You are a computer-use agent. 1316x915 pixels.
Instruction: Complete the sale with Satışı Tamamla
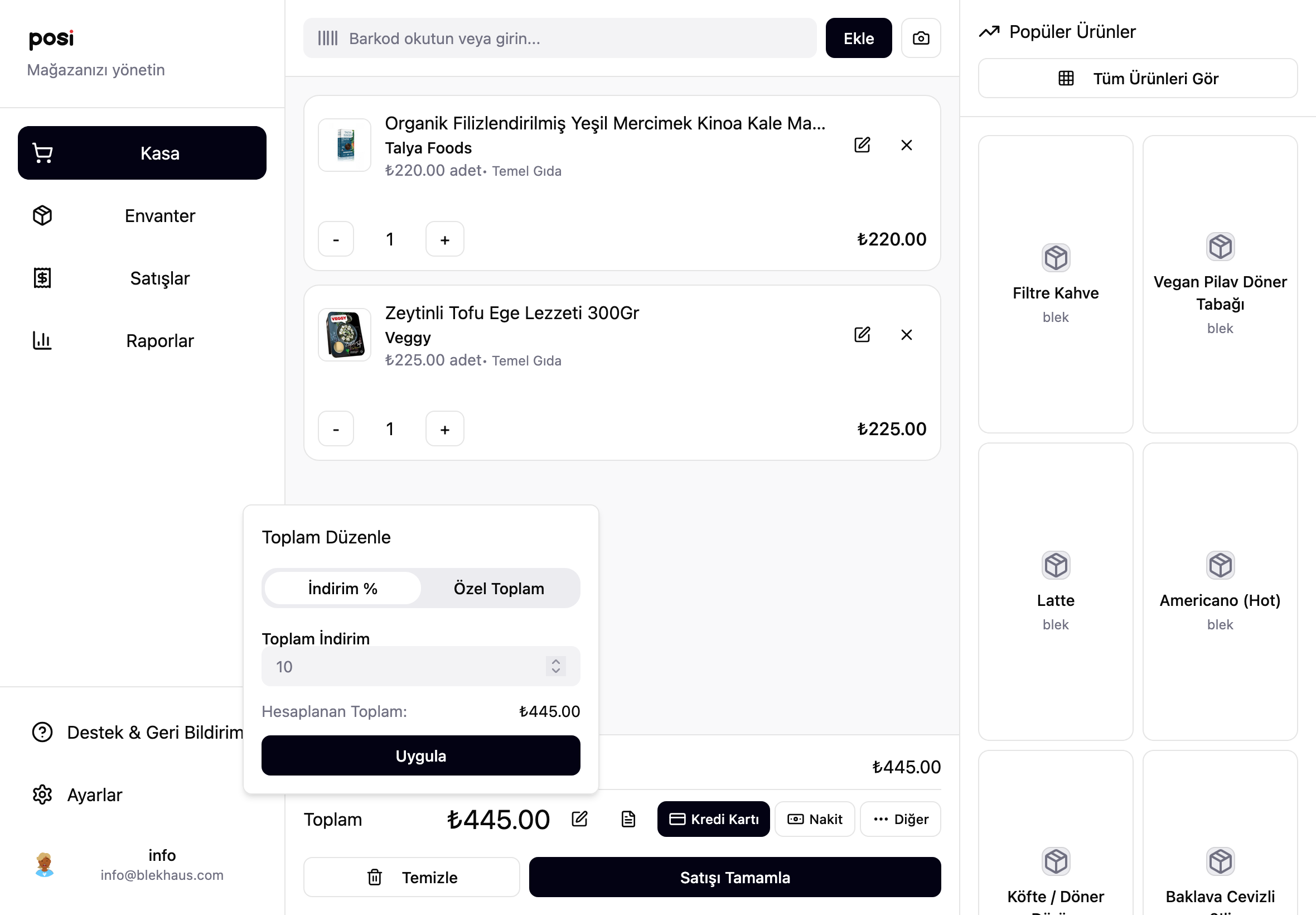(735, 877)
